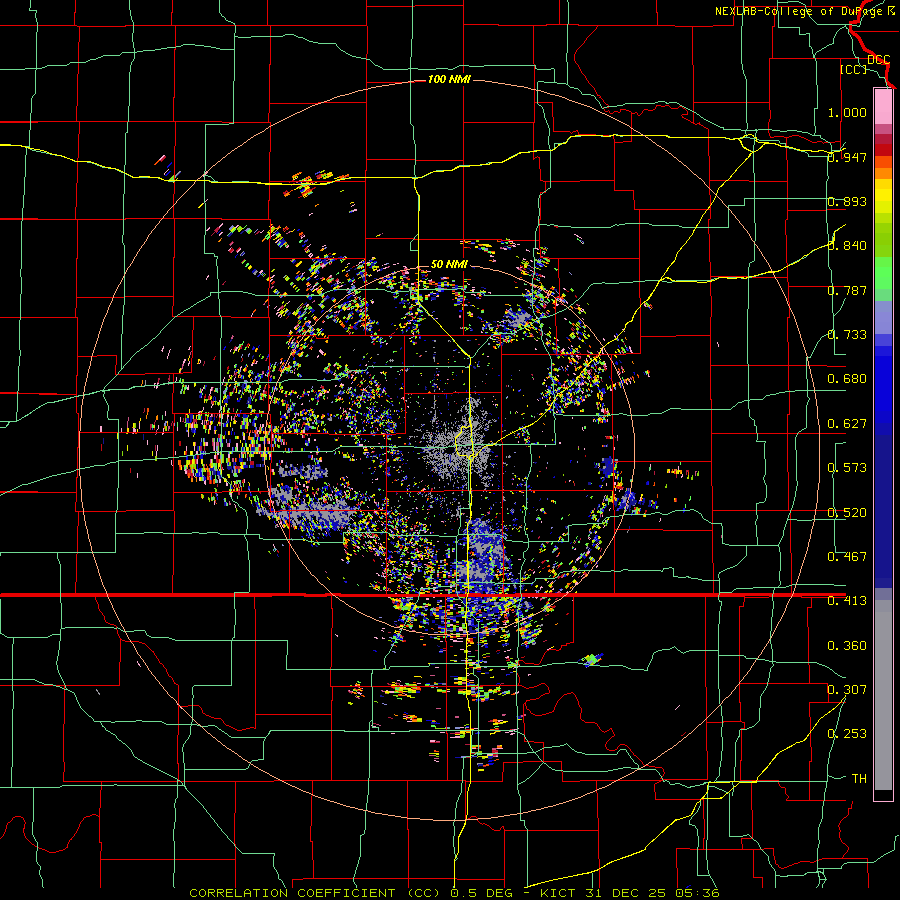Click the [CC] label above the color scale

pyautogui.click(x=853, y=69)
